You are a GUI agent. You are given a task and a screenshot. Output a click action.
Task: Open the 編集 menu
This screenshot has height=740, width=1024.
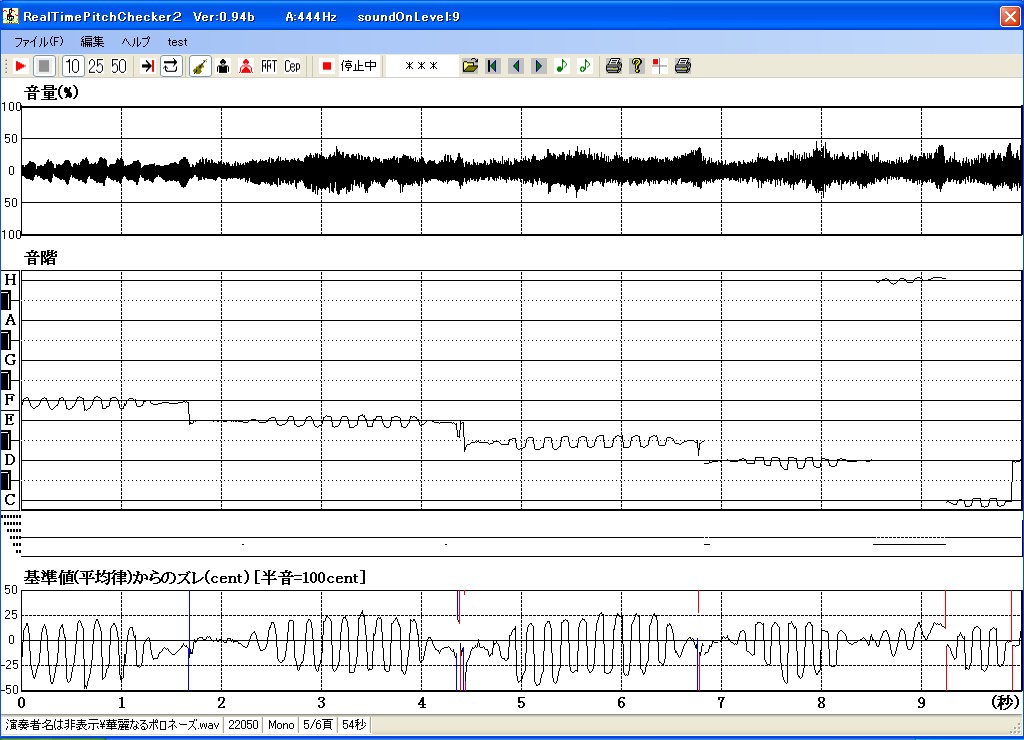pos(92,42)
